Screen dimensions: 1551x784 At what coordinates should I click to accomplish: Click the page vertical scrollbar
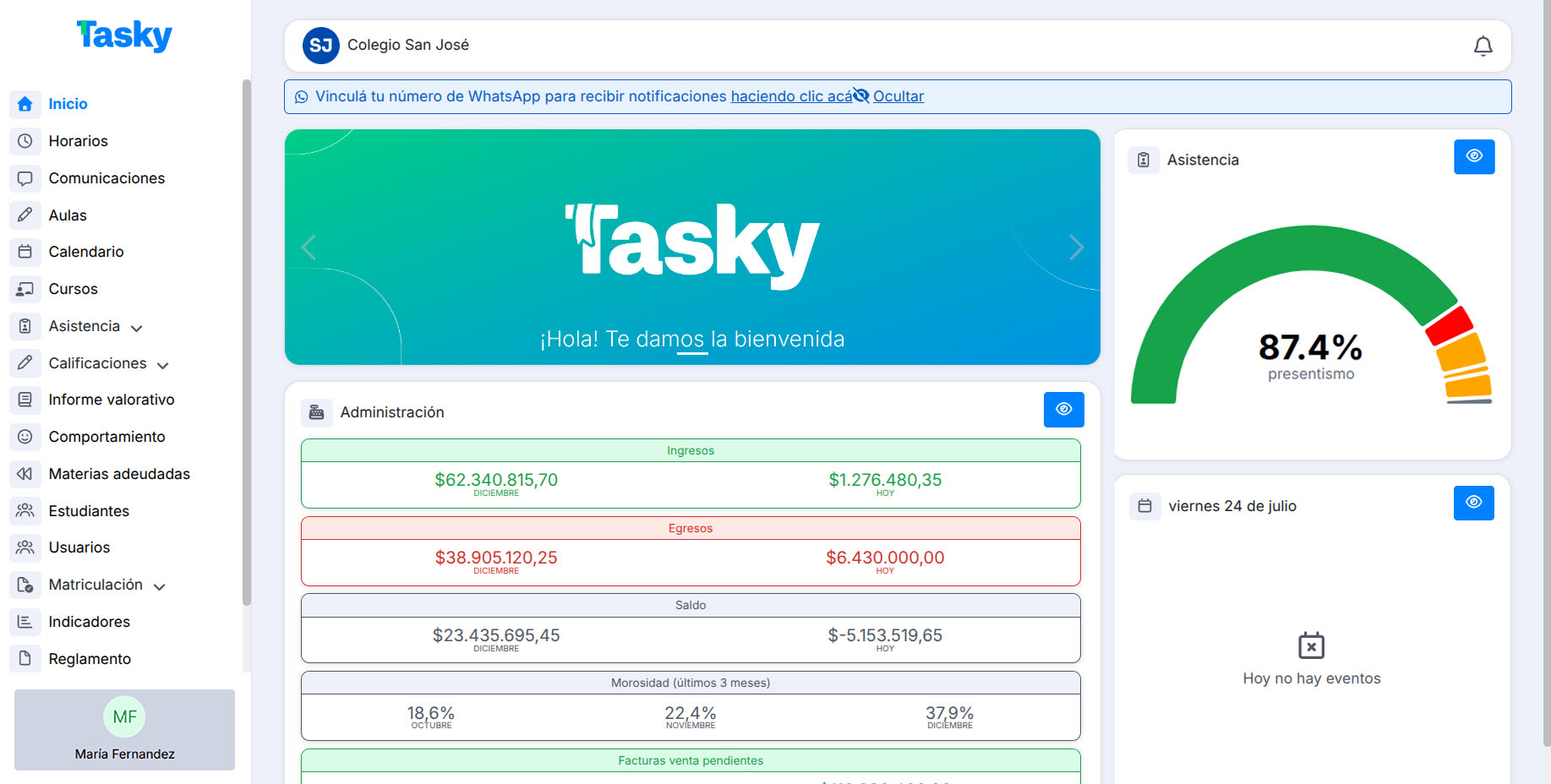click(x=1546, y=372)
